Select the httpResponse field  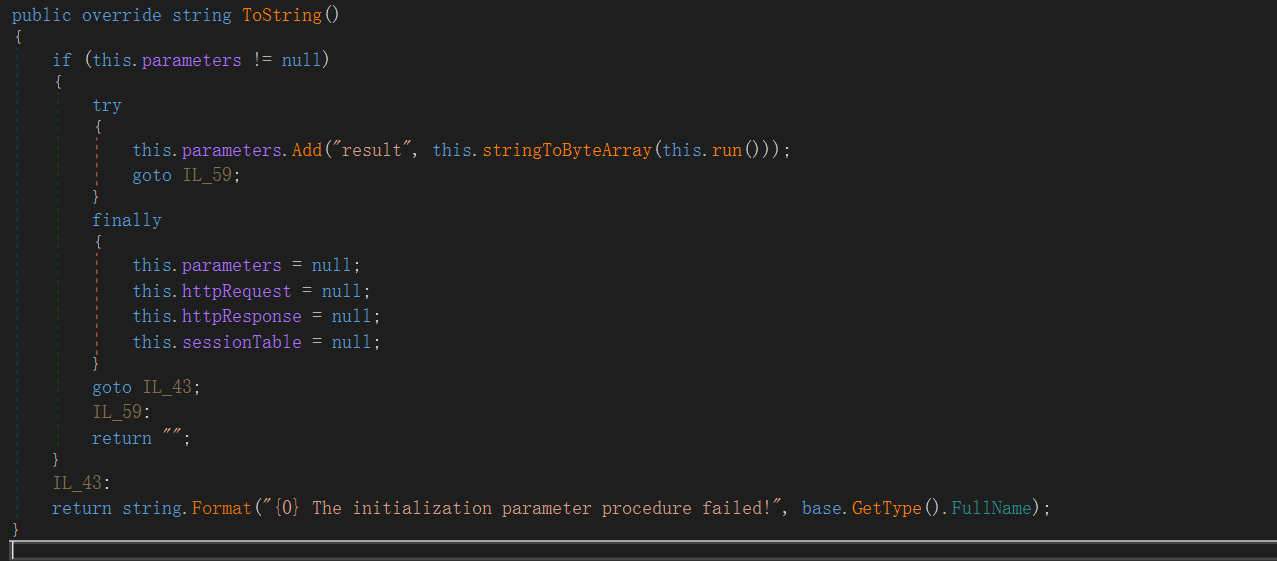[241, 316]
